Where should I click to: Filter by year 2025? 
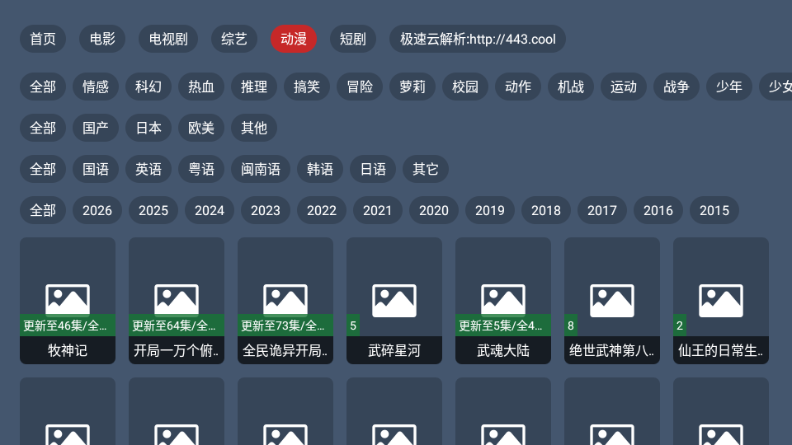(x=153, y=210)
